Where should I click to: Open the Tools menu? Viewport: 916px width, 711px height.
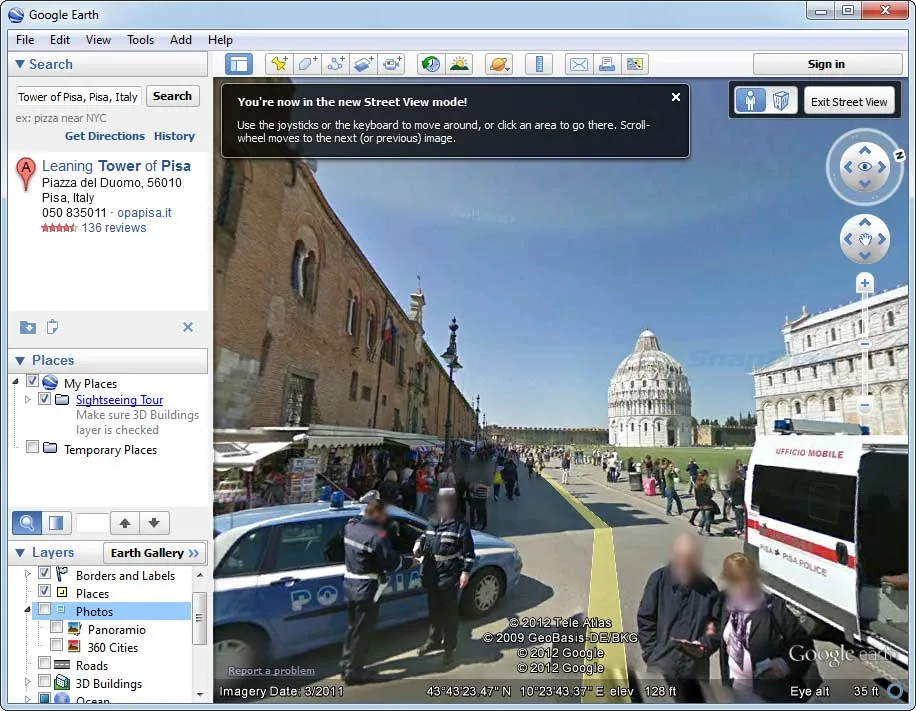[x=140, y=40]
